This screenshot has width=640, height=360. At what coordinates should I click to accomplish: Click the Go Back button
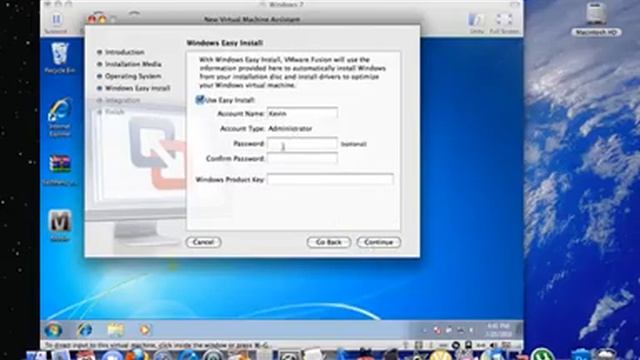329,242
